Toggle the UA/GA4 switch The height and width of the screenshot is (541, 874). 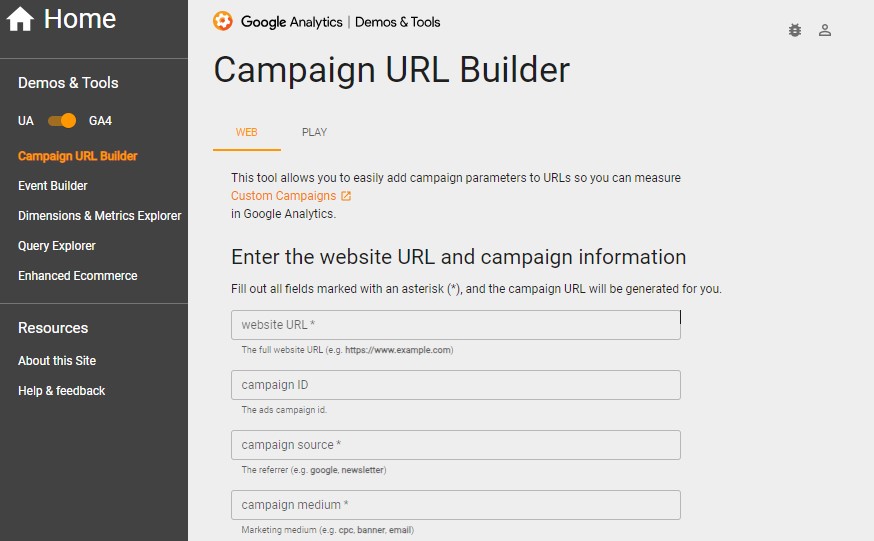(62, 120)
